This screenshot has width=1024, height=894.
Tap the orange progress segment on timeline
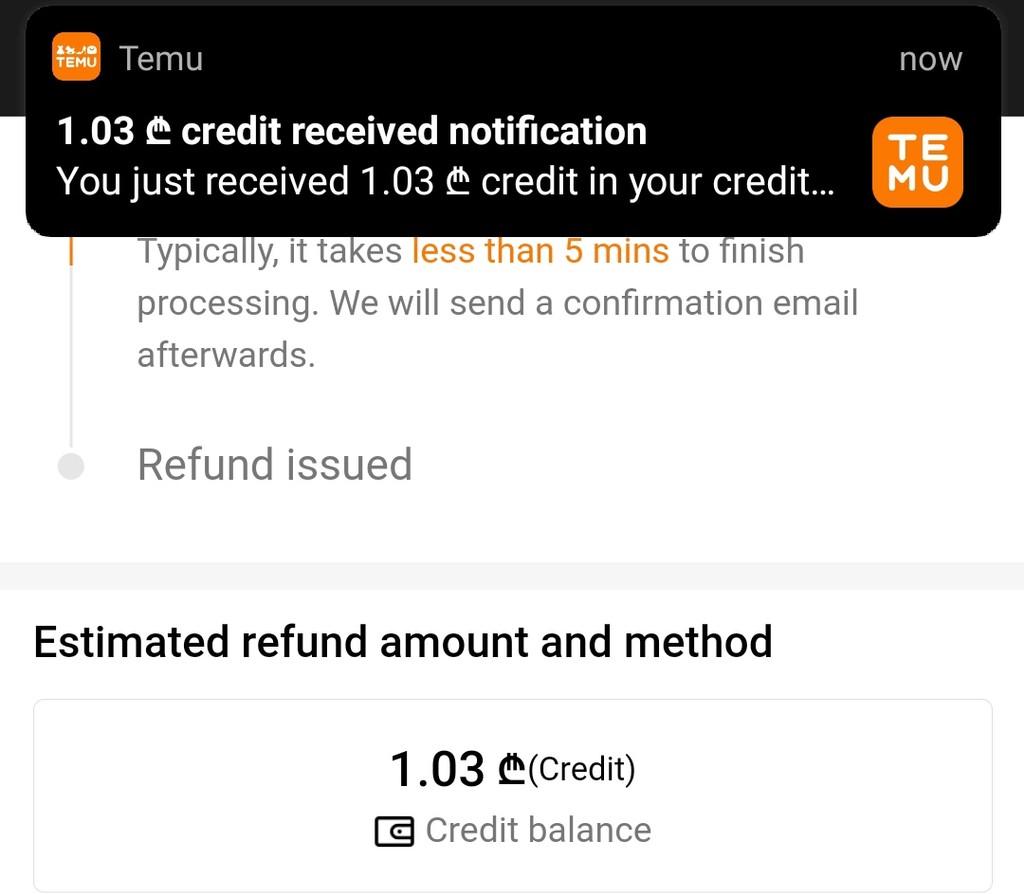point(70,250)
